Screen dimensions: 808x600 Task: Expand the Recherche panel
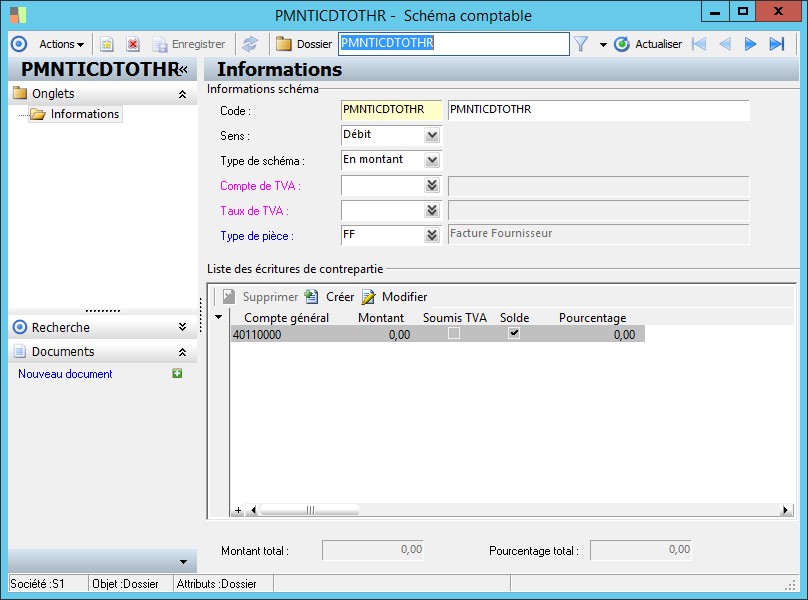(x=182, y=327)
